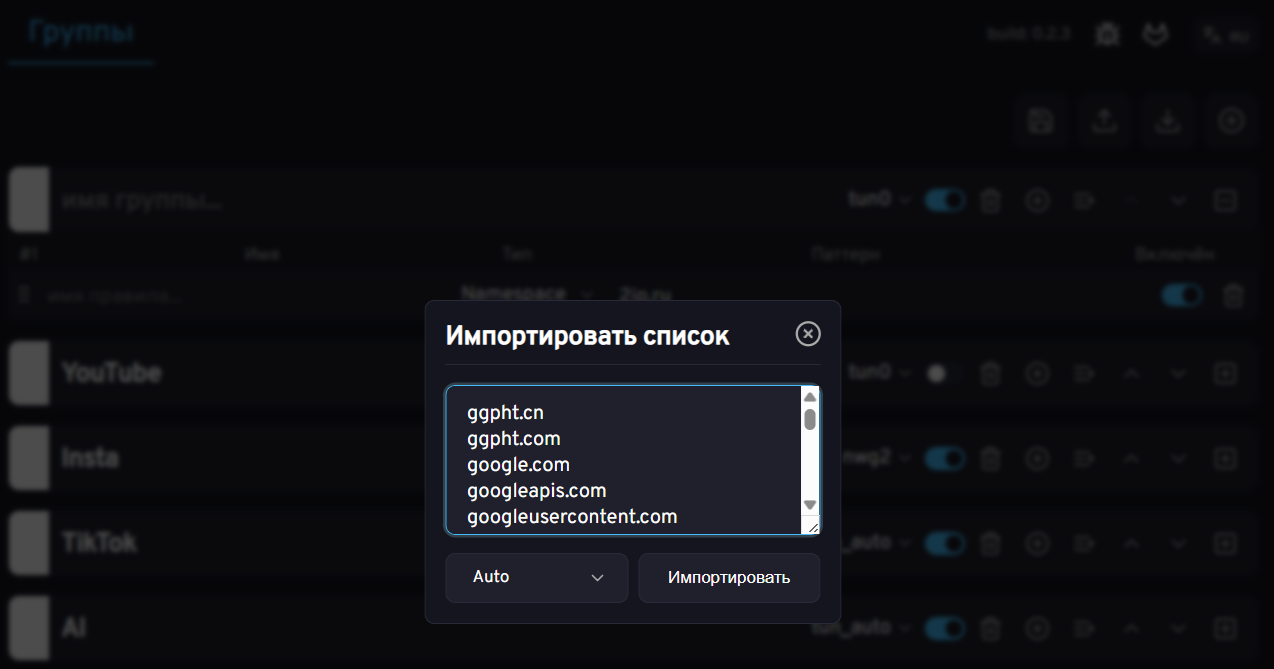Click the text area scroll-down arrow
Viewport: 1274px width, 669px height.
pos(810,505)
